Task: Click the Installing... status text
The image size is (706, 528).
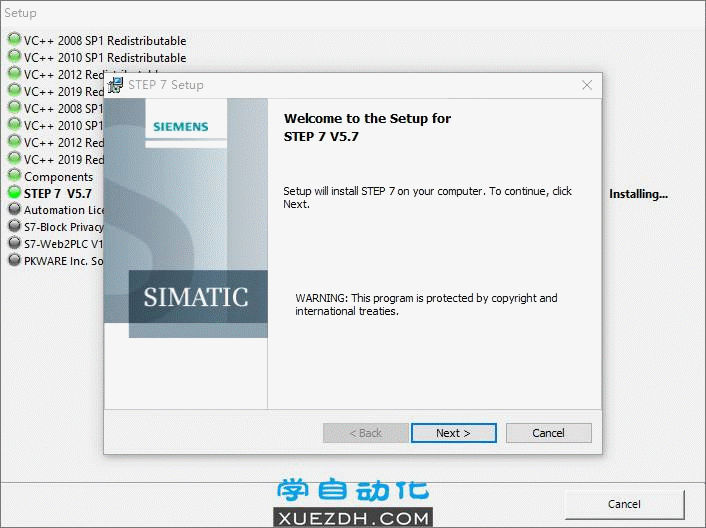Action: pyautogui.click(x=638, y=194)
